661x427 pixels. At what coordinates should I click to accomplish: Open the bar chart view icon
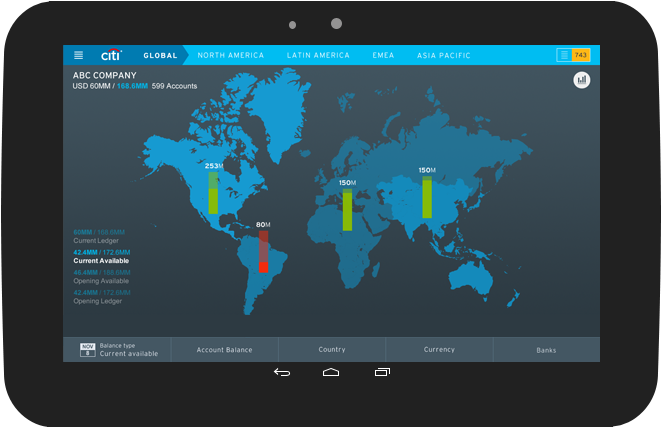tap(582, 80)
